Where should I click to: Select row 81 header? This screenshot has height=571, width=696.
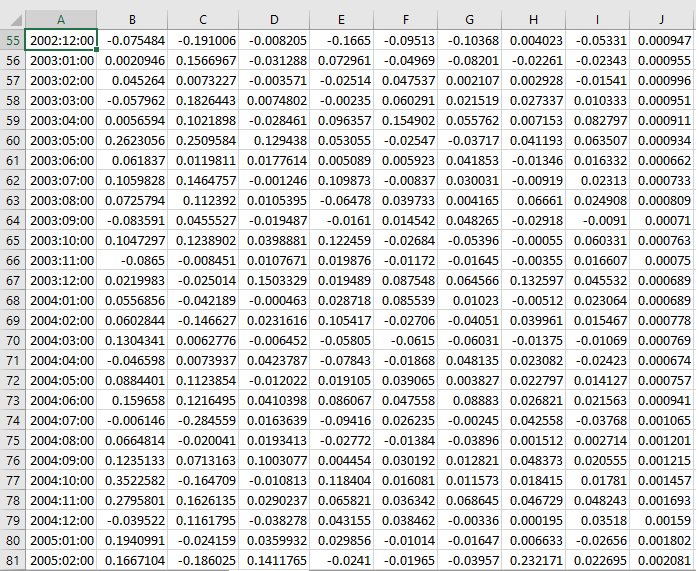tap(12, 560)
